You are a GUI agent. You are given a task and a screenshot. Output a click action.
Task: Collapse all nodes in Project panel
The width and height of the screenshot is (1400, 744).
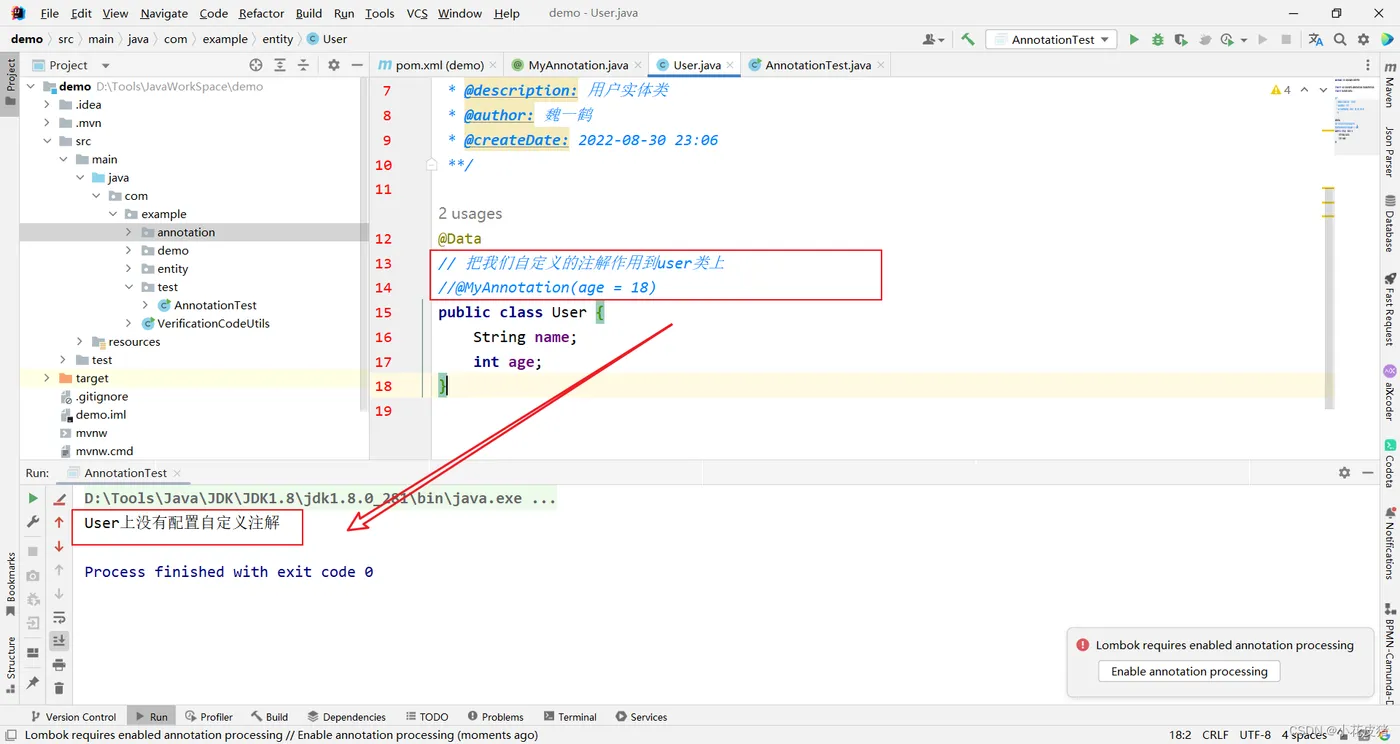304,65
